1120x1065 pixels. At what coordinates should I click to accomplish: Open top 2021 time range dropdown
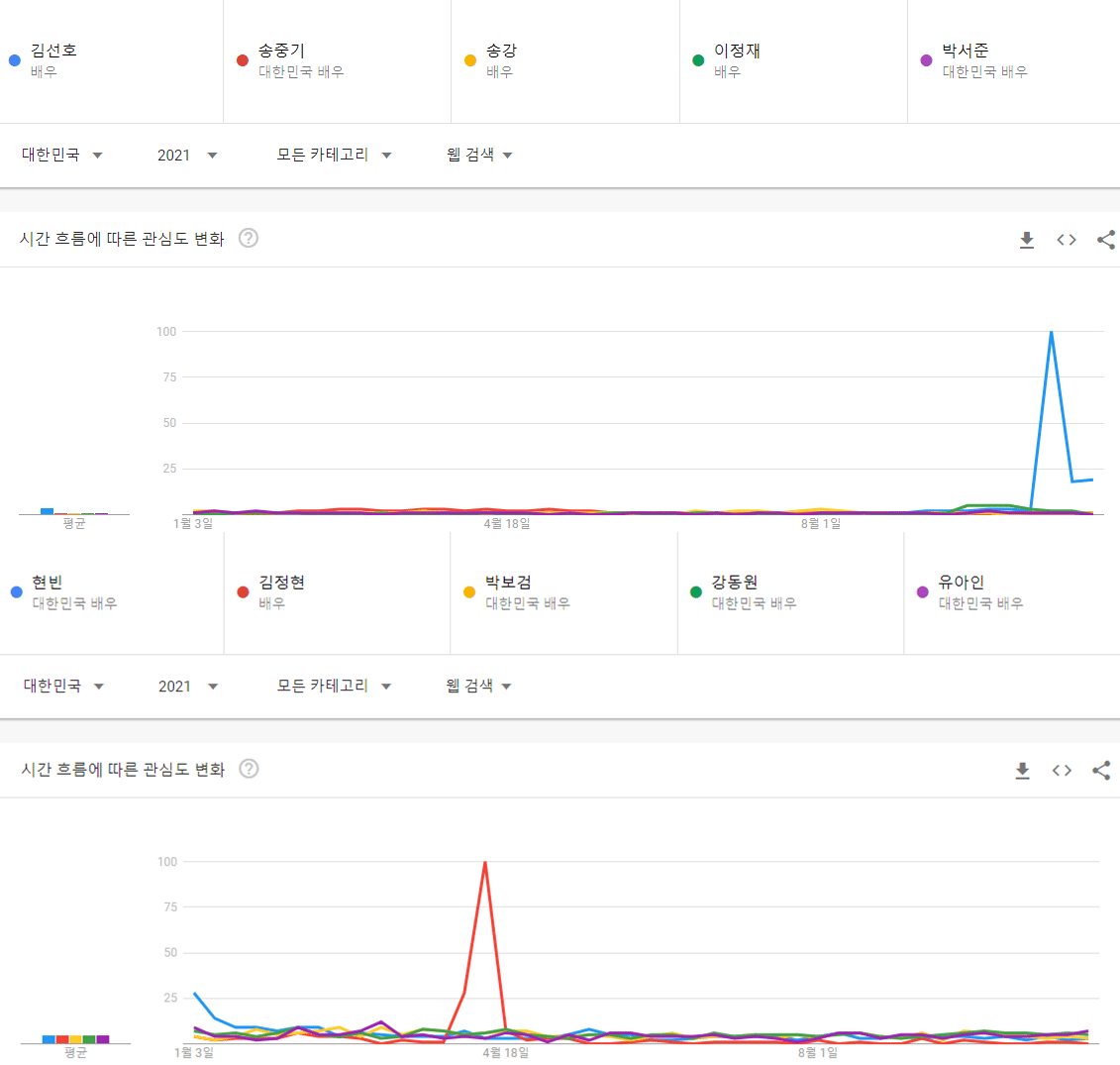click(x=187, y=156)
